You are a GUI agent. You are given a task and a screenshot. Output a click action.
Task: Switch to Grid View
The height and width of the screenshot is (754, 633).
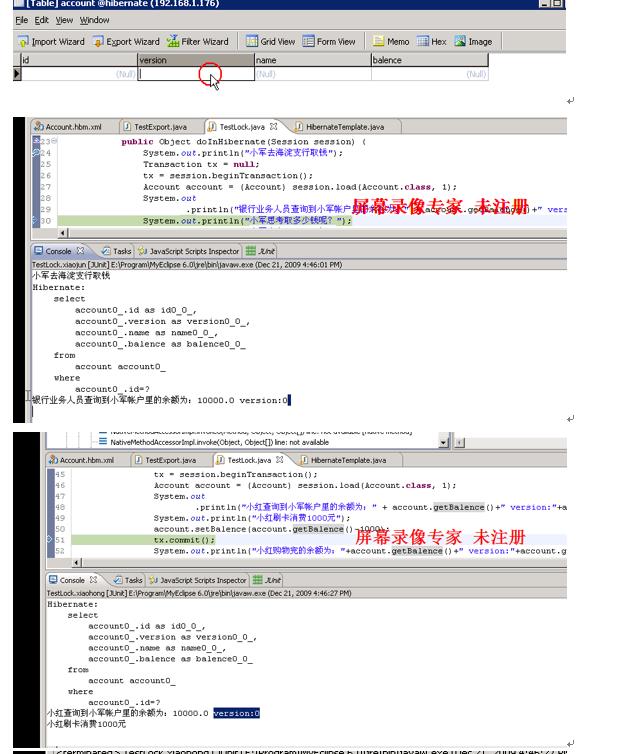click(x=270, y=42)
